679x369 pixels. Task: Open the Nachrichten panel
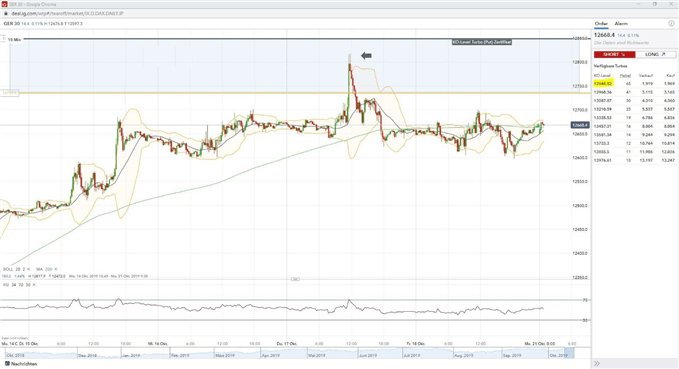click(x=21, y=364)
